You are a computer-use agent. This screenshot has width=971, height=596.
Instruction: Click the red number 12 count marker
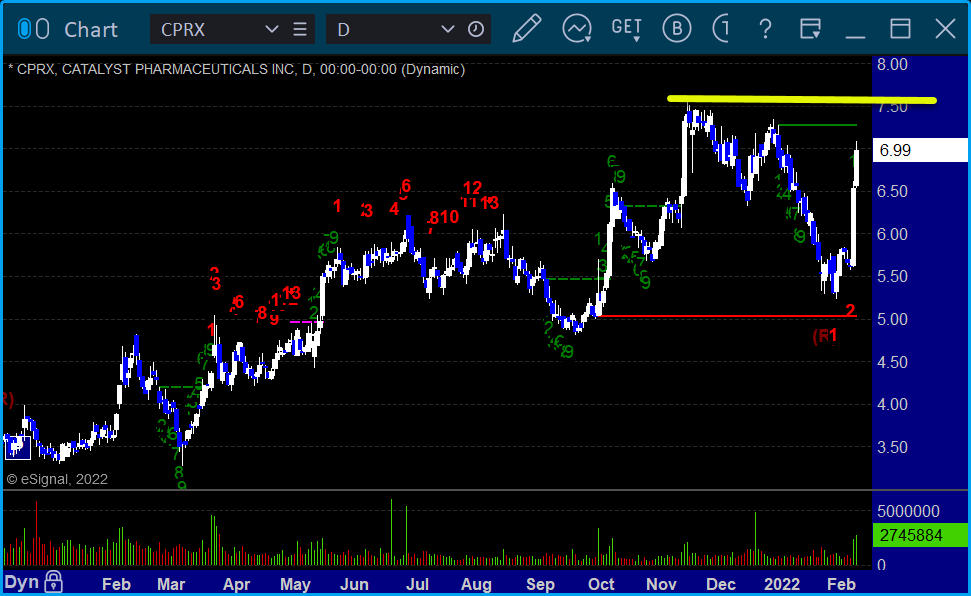472,188
